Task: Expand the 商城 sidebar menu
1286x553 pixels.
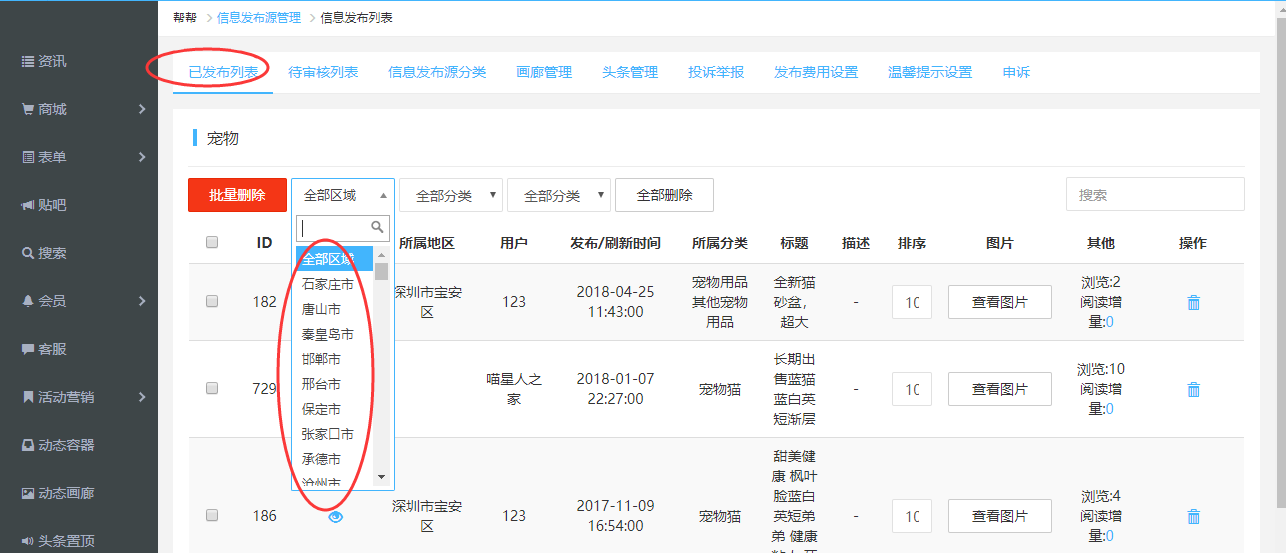Action: (80, 109)
